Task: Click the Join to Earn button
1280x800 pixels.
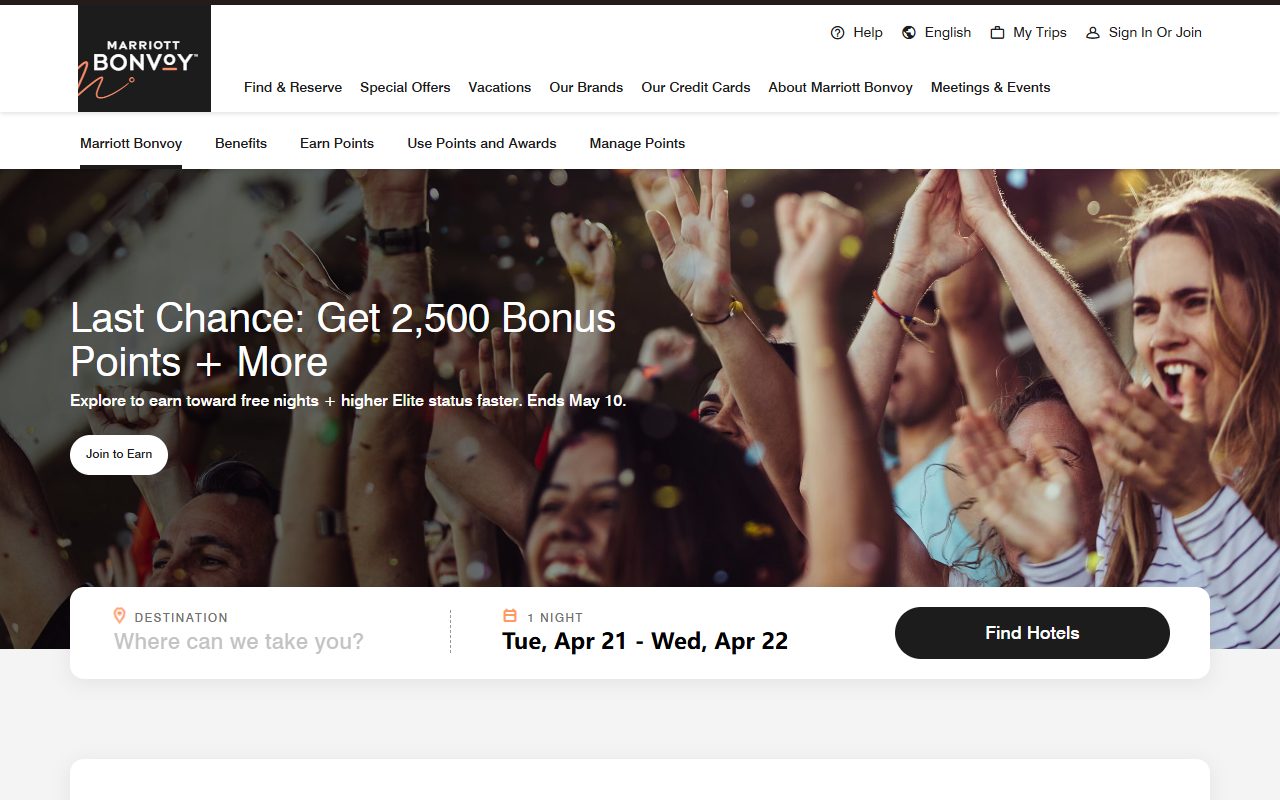Action: pyautogui.click(x=118, y=454)
